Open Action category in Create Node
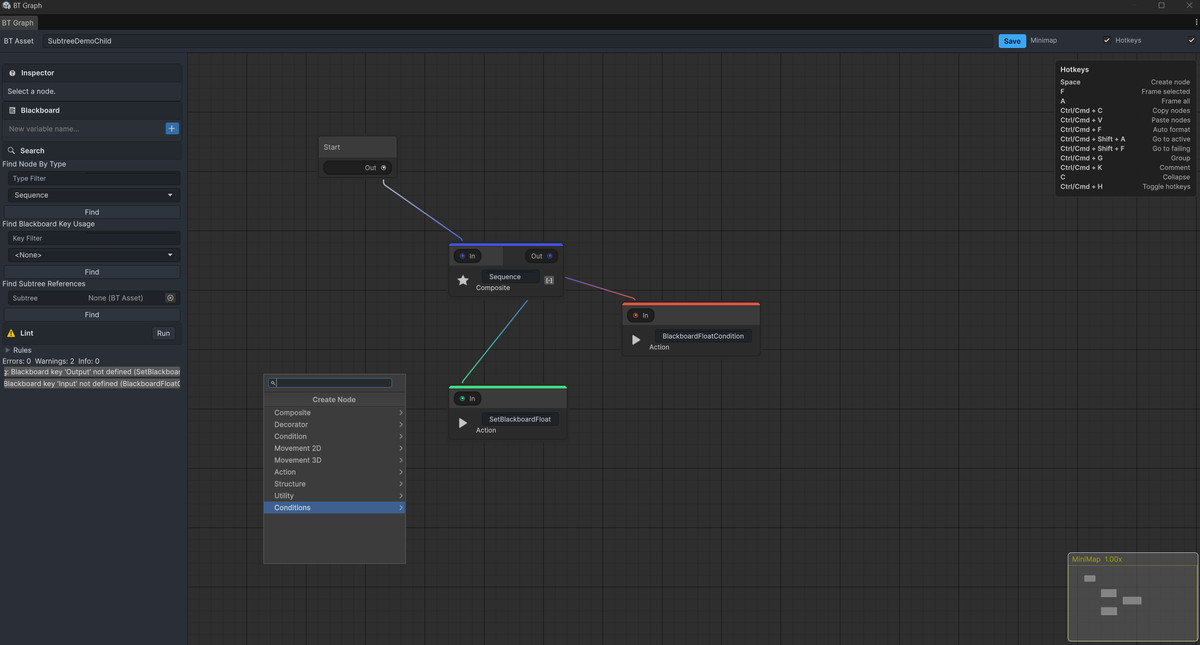Image resolution: width=1200 pixels, height=645 pixels. tap(334, 472)
